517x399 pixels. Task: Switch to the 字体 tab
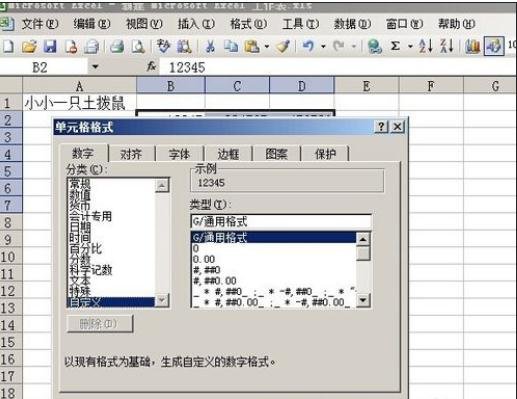[179, 154]
